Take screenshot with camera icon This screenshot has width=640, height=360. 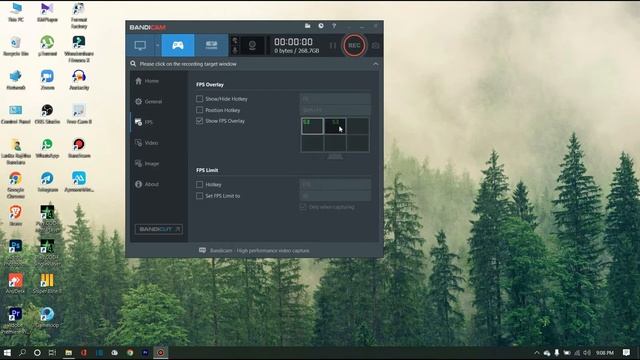(x=375, y=45)
